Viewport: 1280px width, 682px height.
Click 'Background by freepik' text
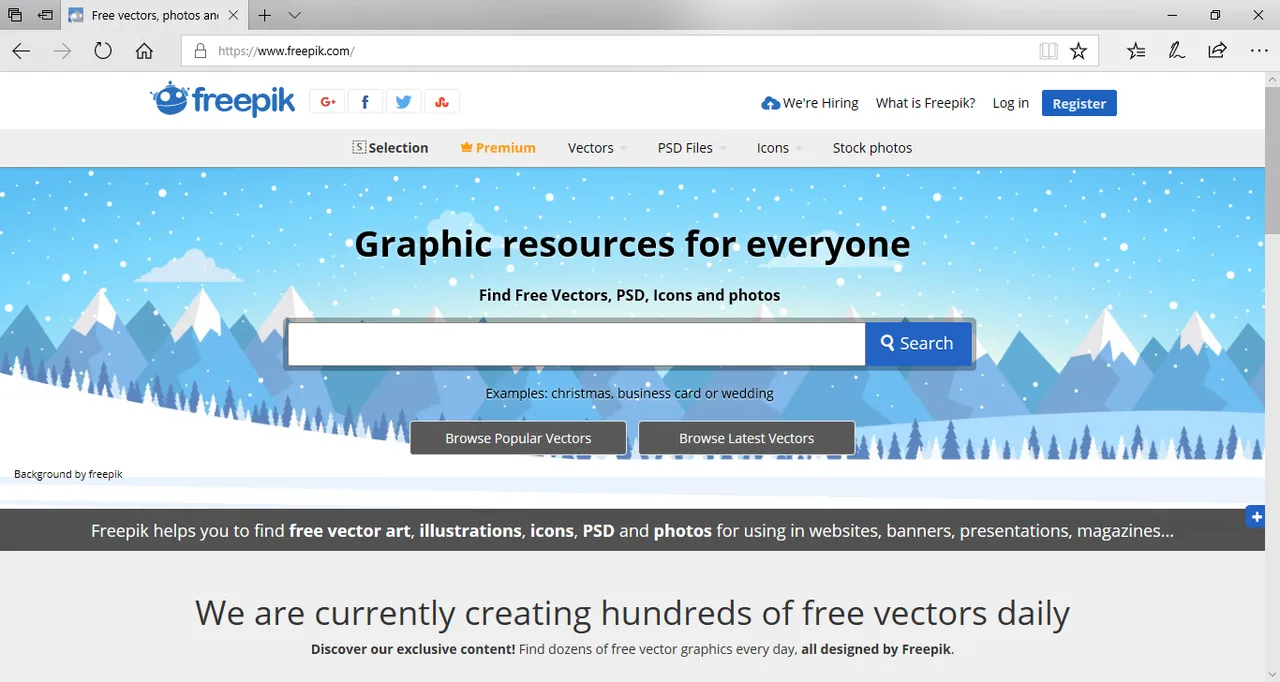coord(68,474)
